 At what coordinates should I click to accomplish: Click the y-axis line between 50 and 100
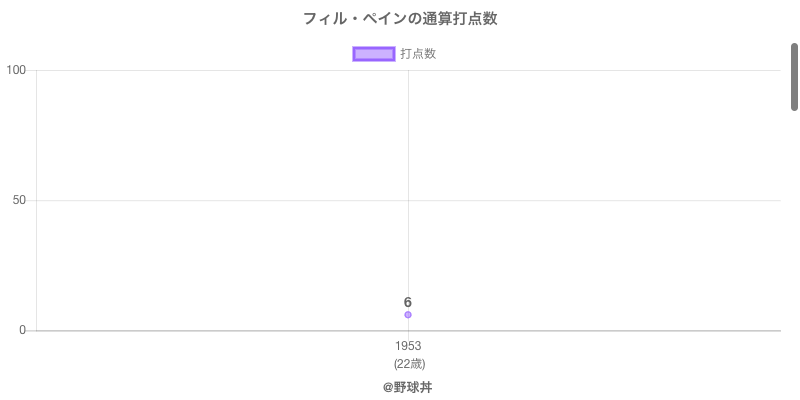click(37, 135)
